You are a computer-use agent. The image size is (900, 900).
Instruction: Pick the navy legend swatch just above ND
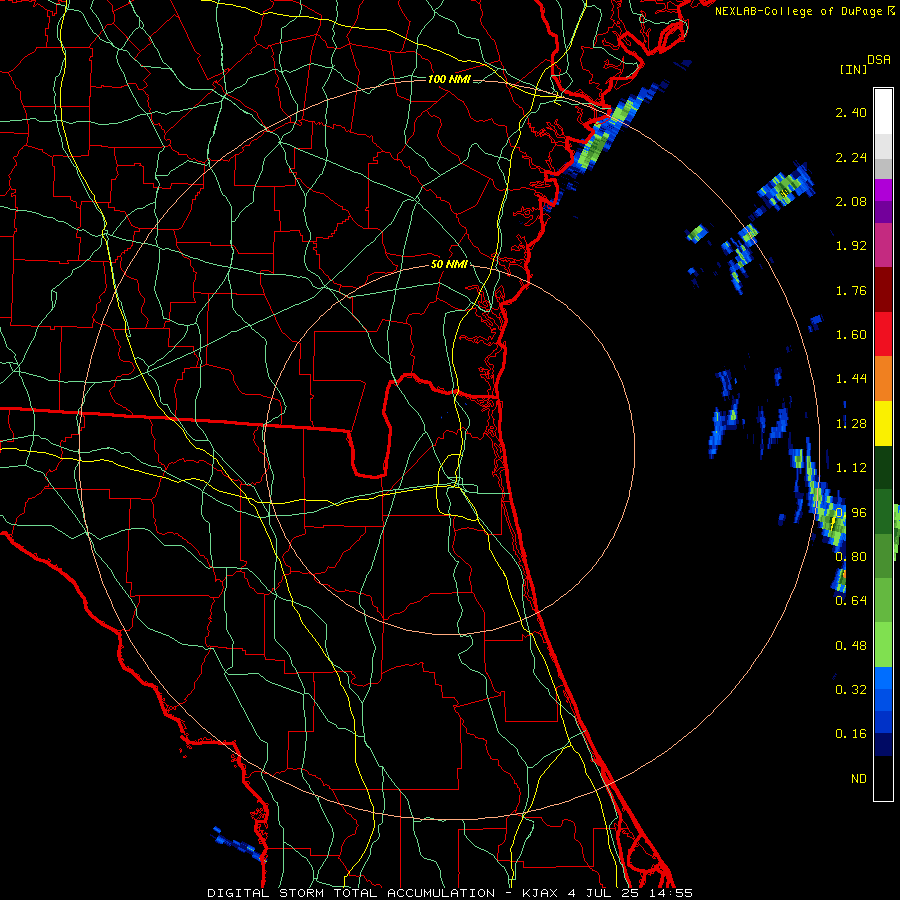[883, 744]
